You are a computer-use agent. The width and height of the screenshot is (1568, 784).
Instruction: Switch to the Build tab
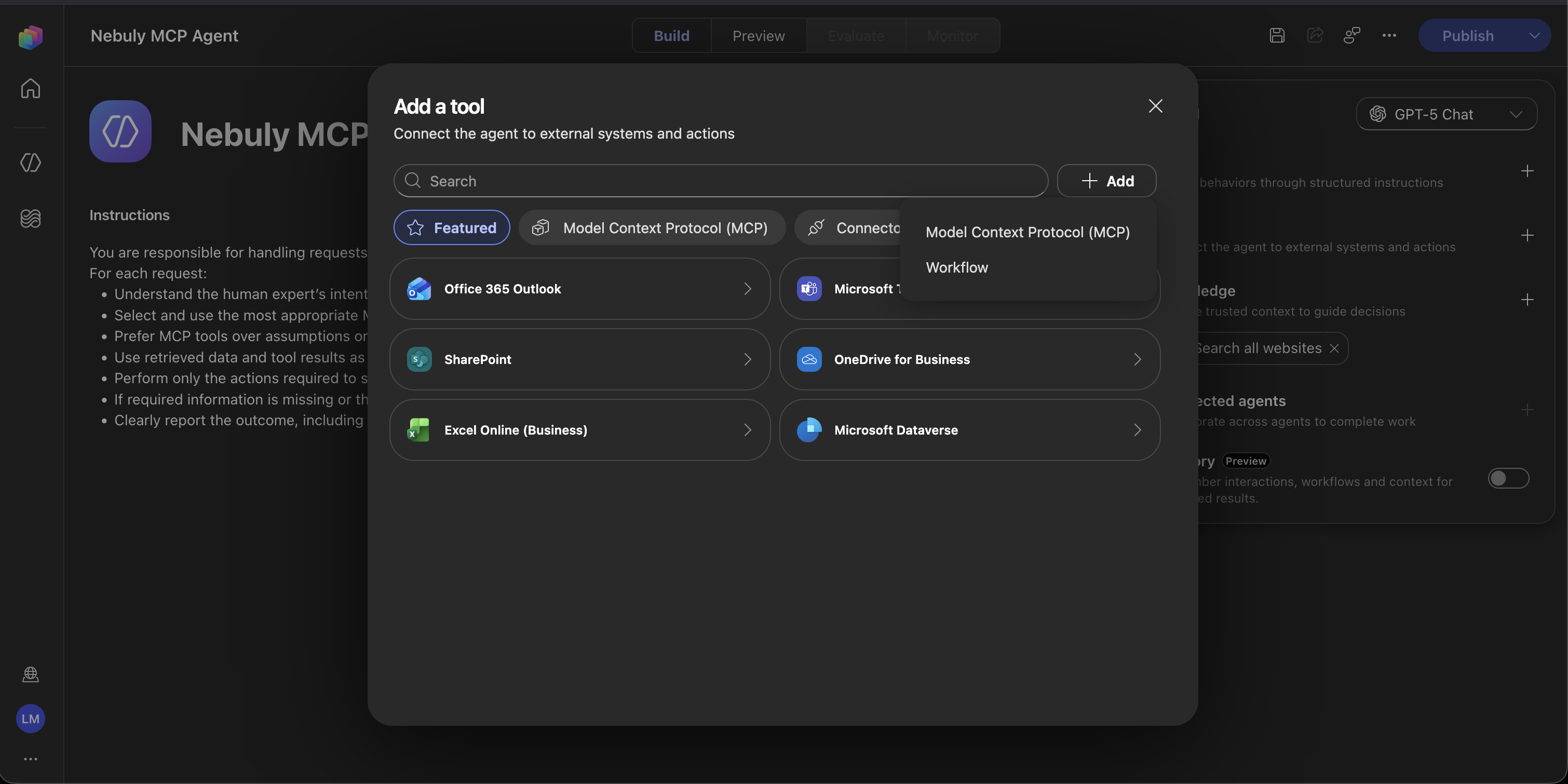[671, 35]
